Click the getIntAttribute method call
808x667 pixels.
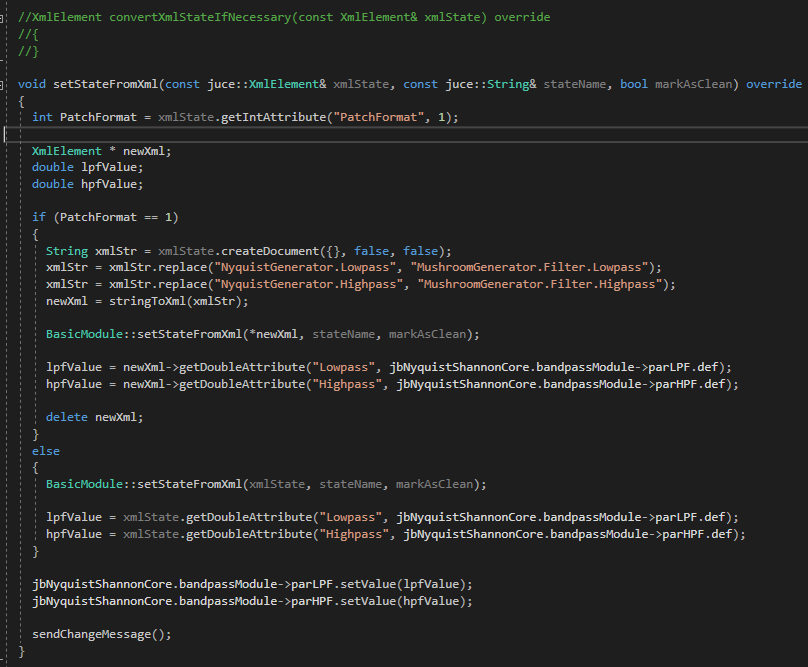[274, 117]
